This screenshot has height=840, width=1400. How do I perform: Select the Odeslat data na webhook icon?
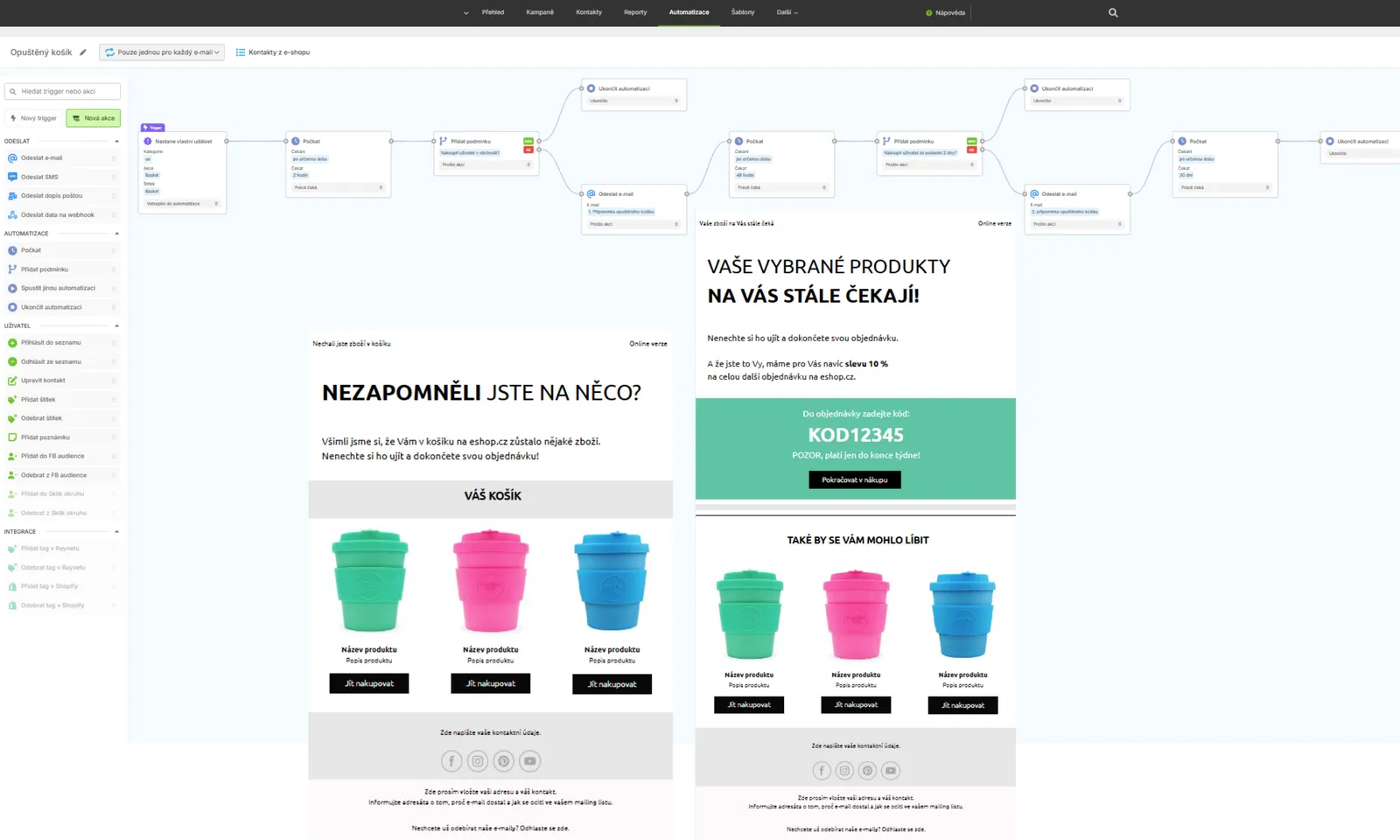click(12, 214)
